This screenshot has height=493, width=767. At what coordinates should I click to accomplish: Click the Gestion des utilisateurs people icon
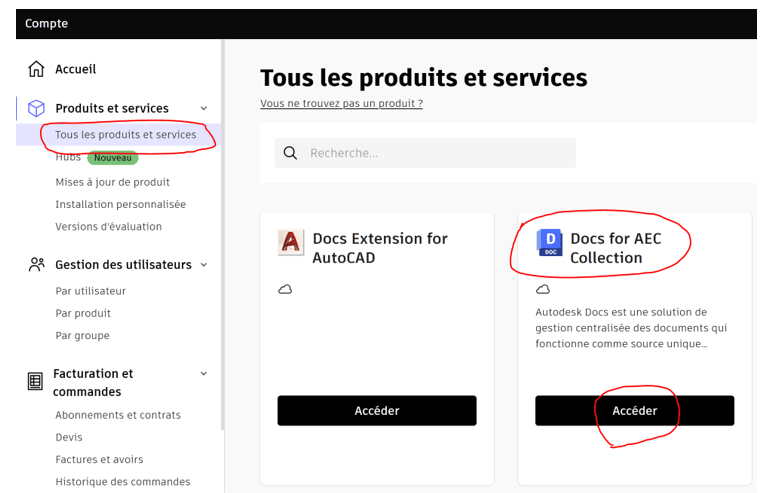pyautogui.click(x=37, y=265)
